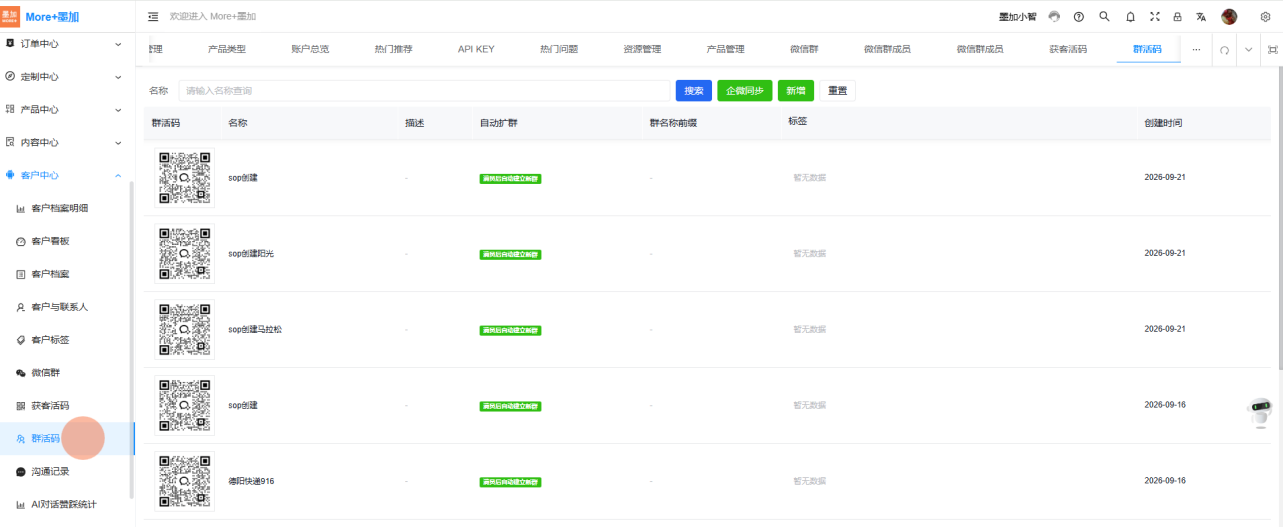Click the name 德阳快递916

click(251, 481)
